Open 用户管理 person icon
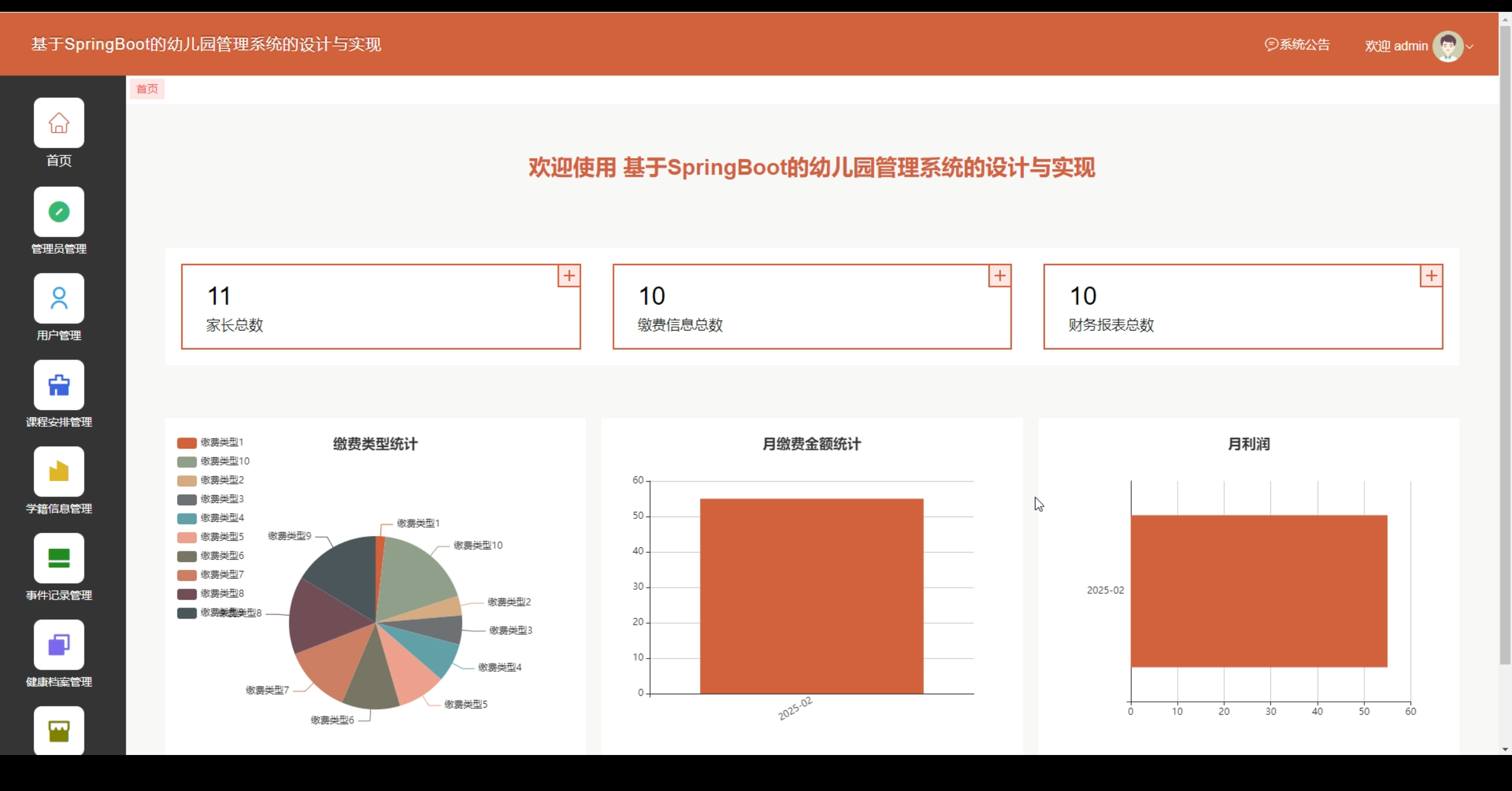Screen dimensions: 1512x791 59,299
